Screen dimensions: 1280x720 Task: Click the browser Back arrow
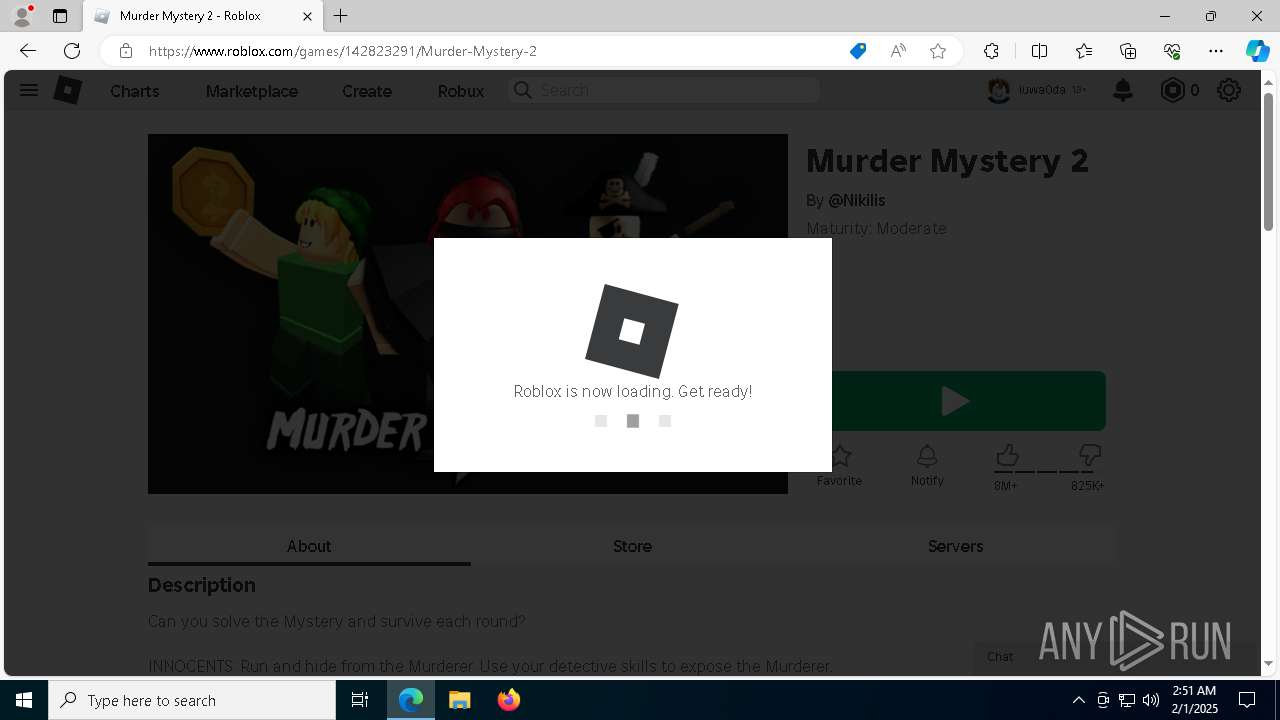coord(27,51)
